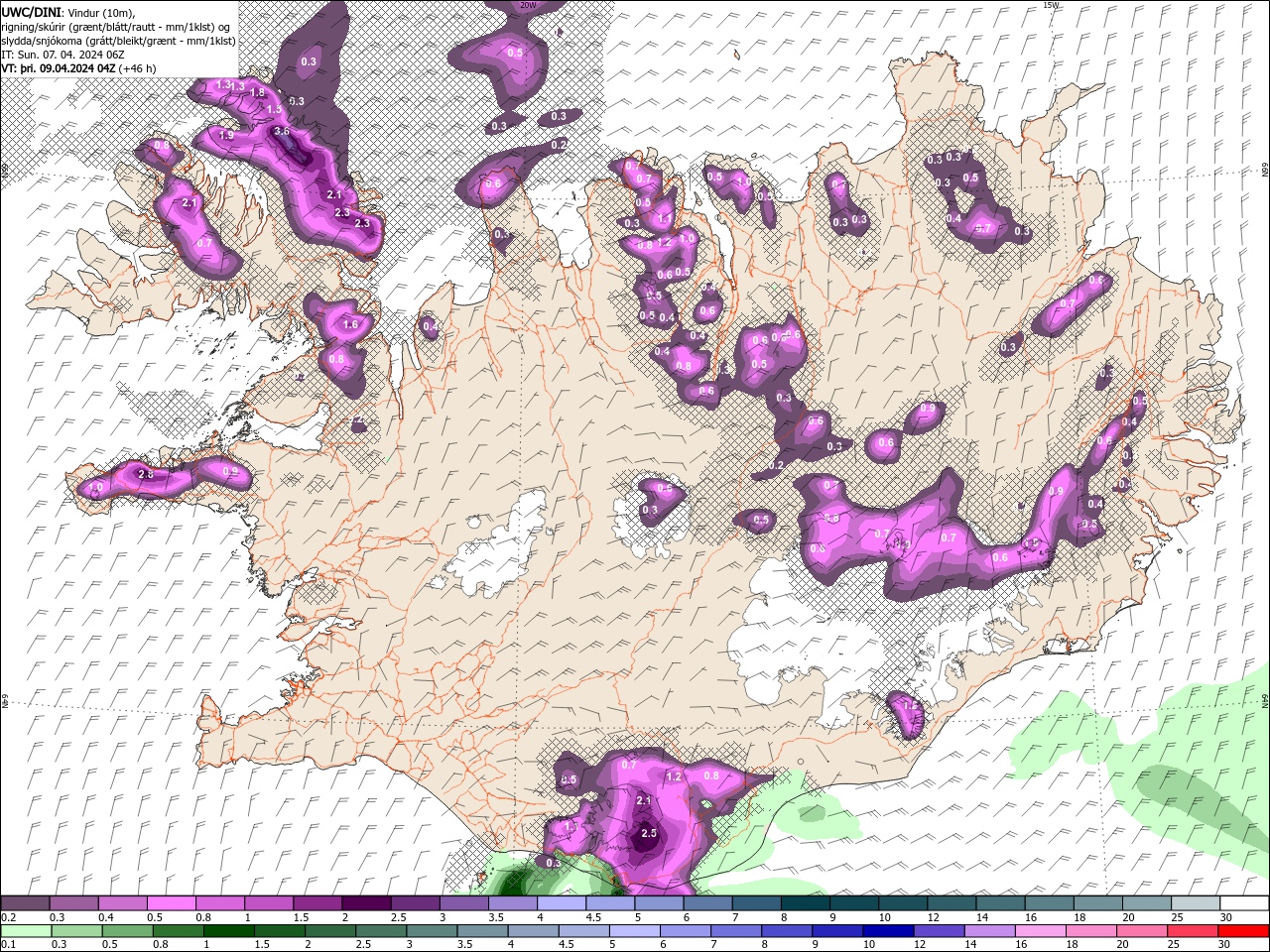Select upper legend white swatch after 30
The image size is (1270, 952).
click(x=1245, y=903)
